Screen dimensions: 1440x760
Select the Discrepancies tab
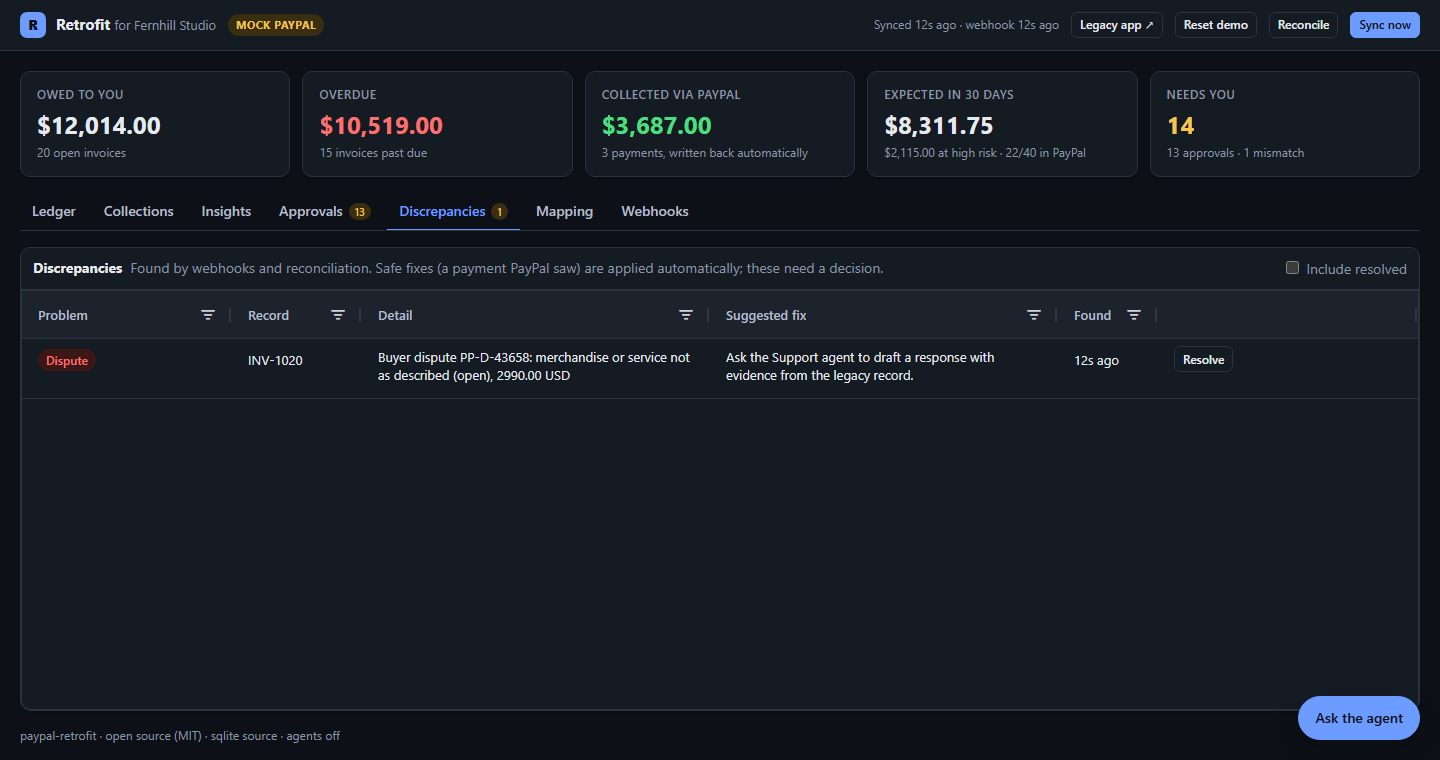point(453,211)
